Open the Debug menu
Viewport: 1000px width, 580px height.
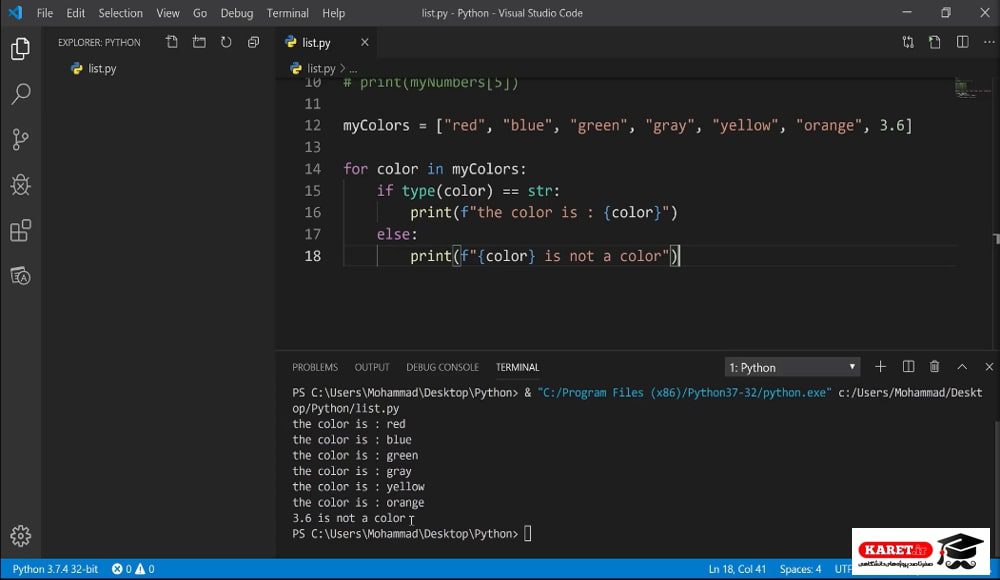point(237,13)
